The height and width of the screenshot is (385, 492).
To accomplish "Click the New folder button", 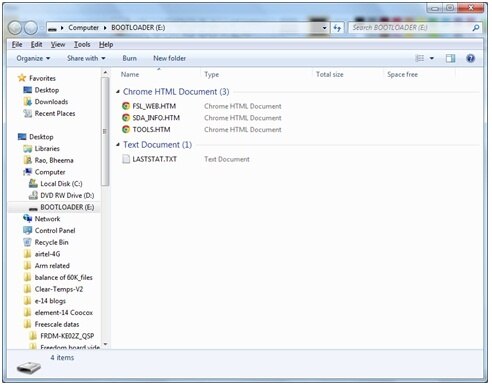I will [169, 58].
